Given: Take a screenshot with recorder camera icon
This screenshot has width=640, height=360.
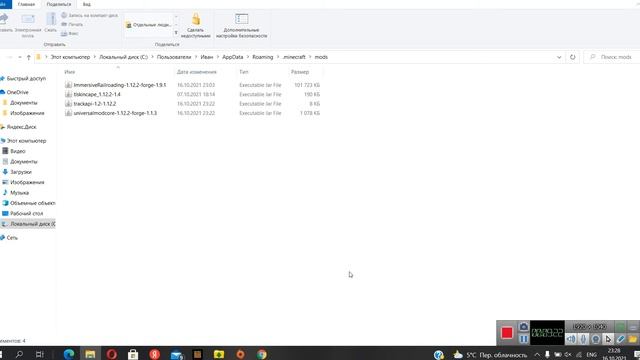Looking at the screenshot, I should [x=524, y=327].
